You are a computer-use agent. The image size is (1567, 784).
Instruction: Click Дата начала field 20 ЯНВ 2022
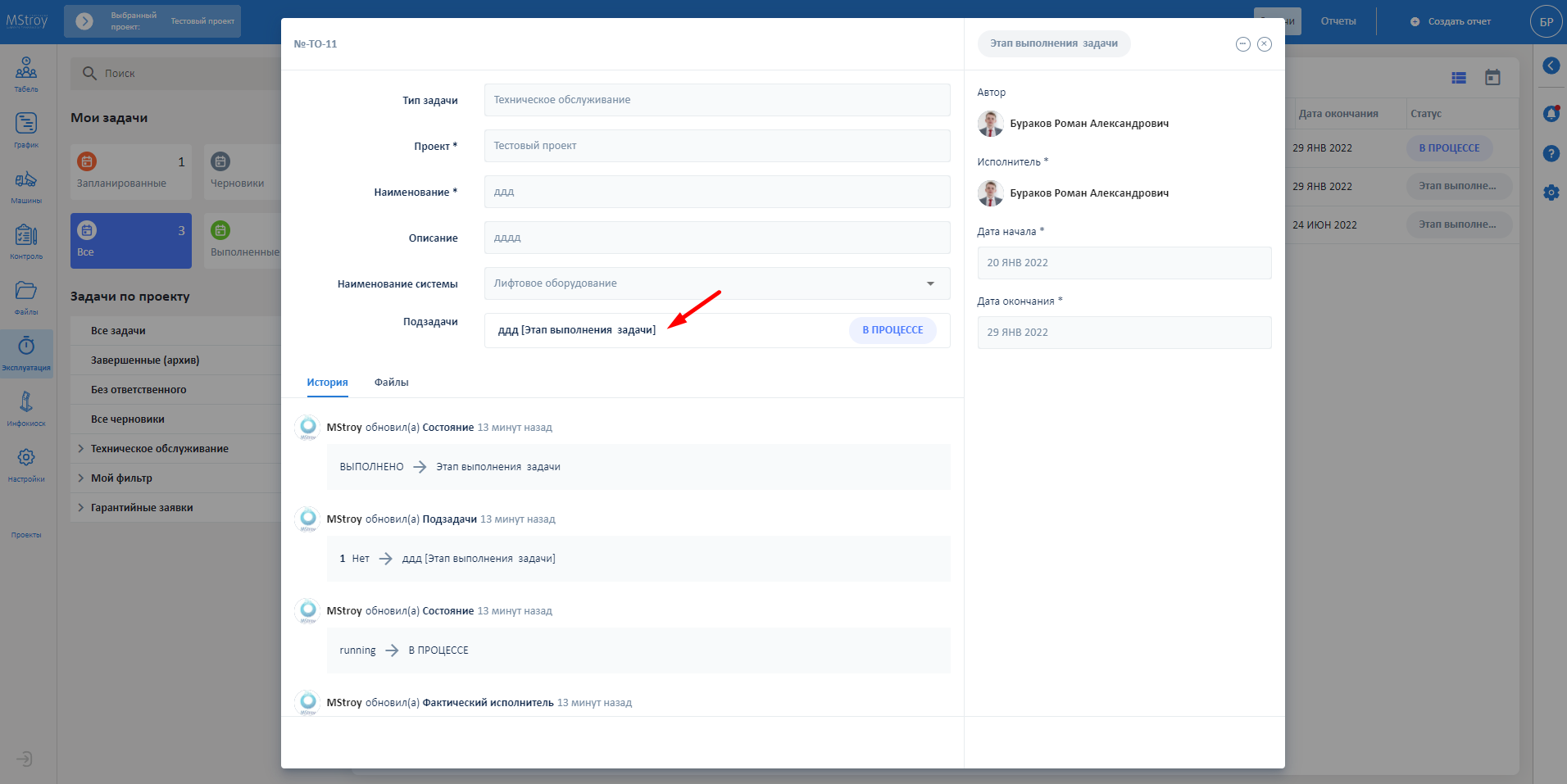point(1124,263)
